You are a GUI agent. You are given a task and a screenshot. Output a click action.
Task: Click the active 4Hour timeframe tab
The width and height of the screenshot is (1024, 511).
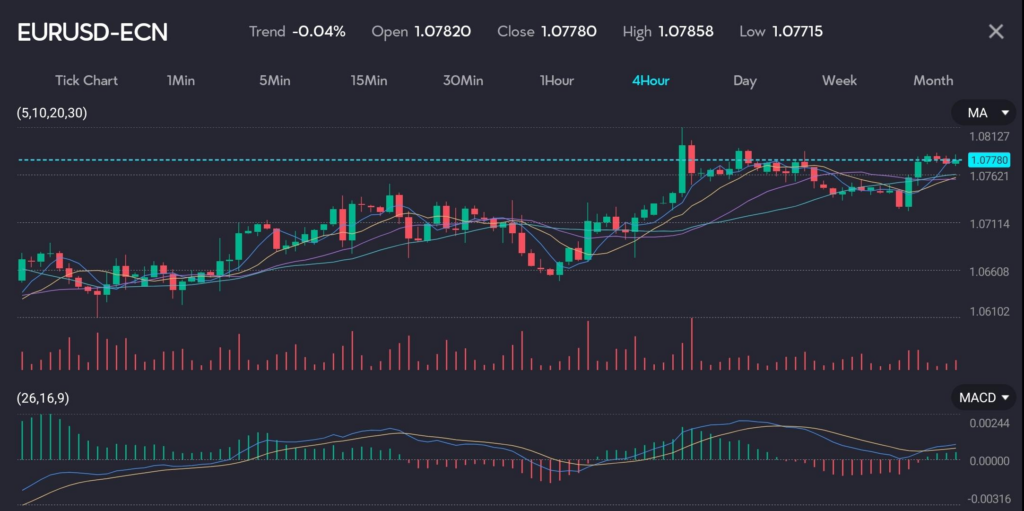click(650, 80)
